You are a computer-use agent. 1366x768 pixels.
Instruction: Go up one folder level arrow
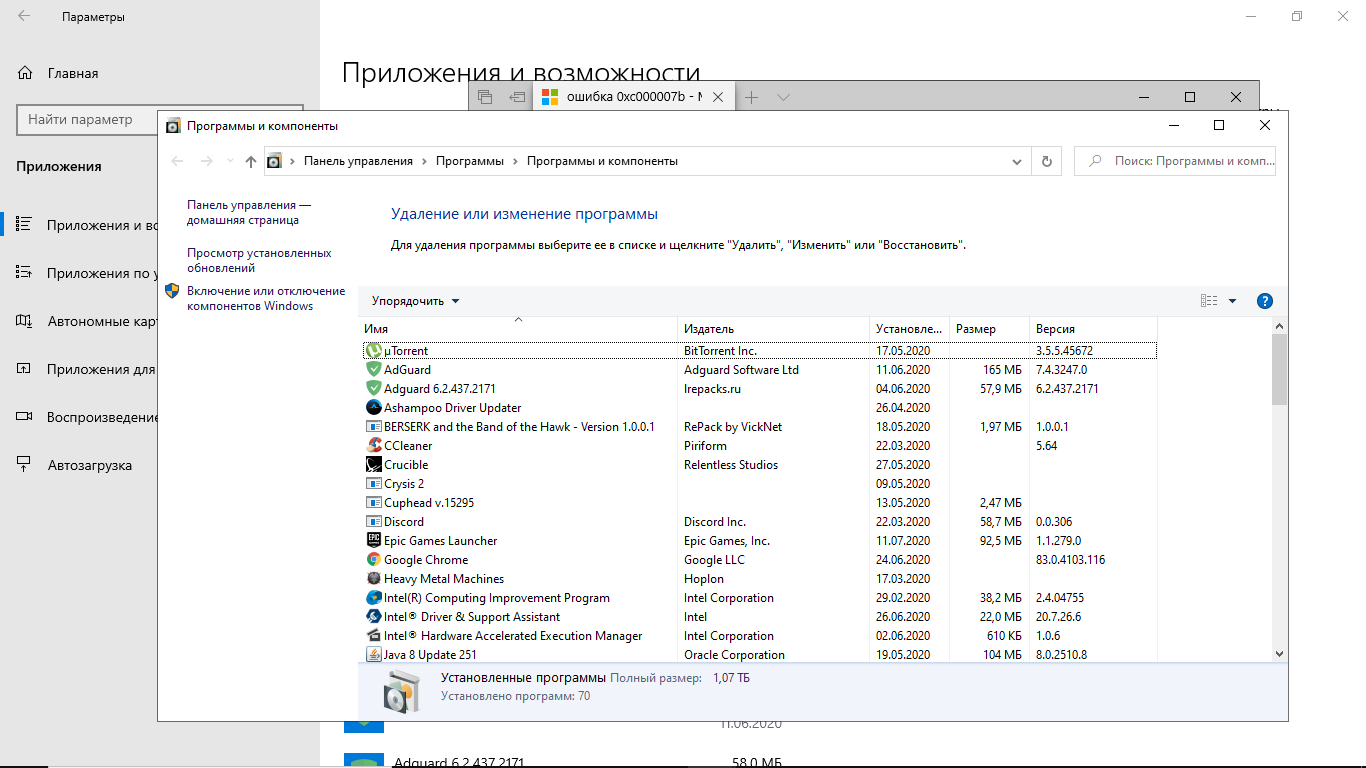pyautogui.click(x=251, y=161)
